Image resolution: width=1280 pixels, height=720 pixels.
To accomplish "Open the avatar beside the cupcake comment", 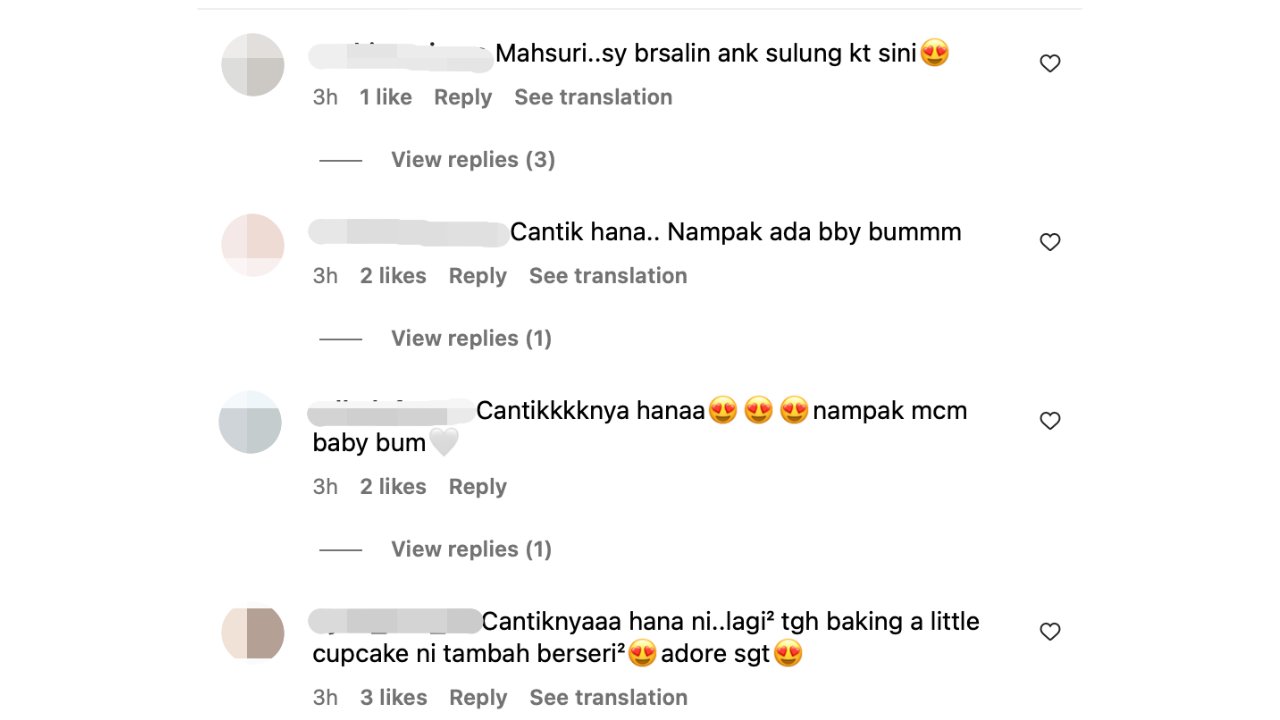I will coord(252,632).
